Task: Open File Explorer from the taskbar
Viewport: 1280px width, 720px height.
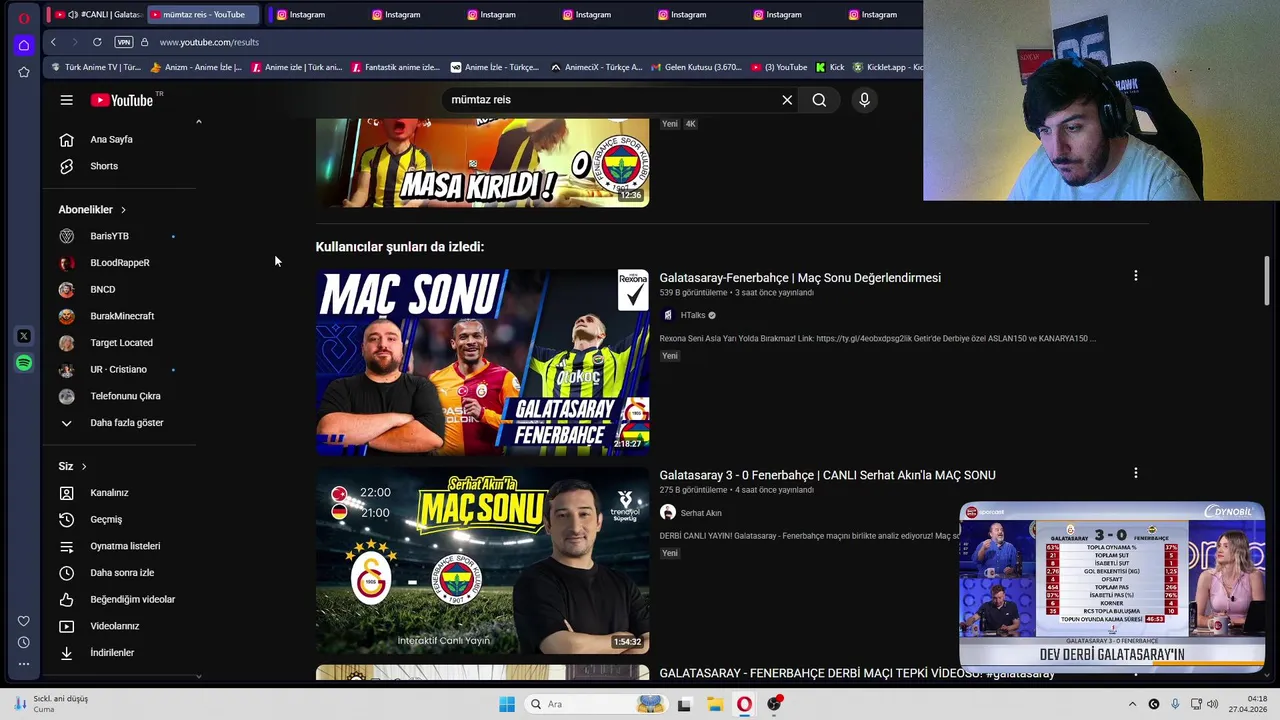Action: pos(715,704)
